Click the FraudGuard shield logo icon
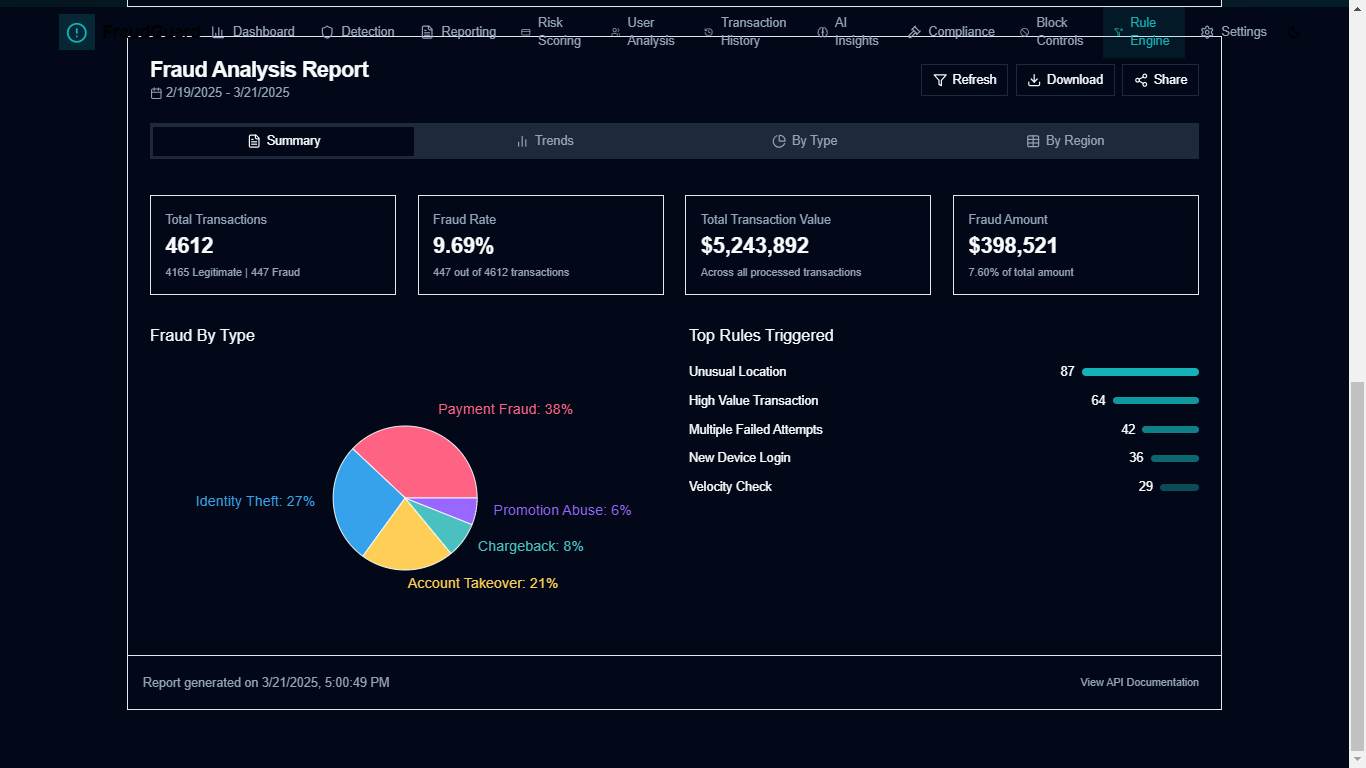Image resolution: width=1366 pixels, height=768 pixels. click(77, 32)
